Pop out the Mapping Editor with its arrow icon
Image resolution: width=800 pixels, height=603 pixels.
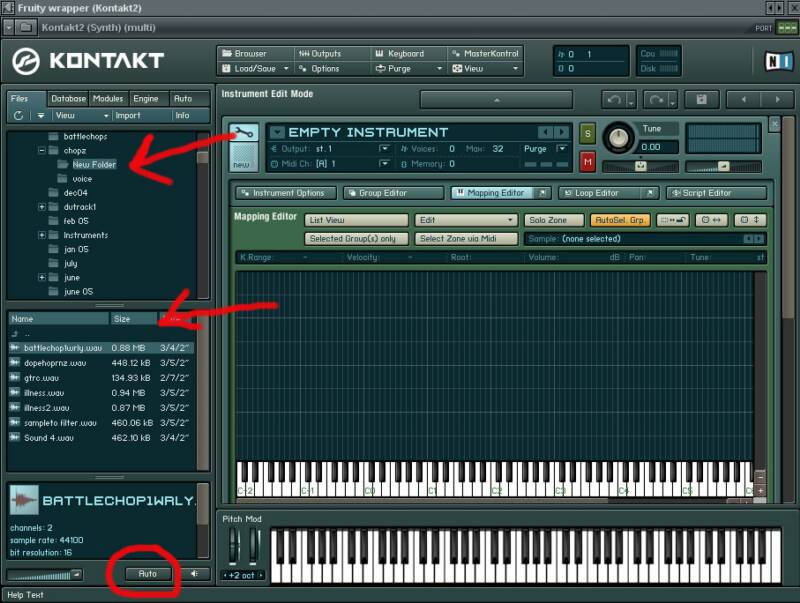pos(542,193)
